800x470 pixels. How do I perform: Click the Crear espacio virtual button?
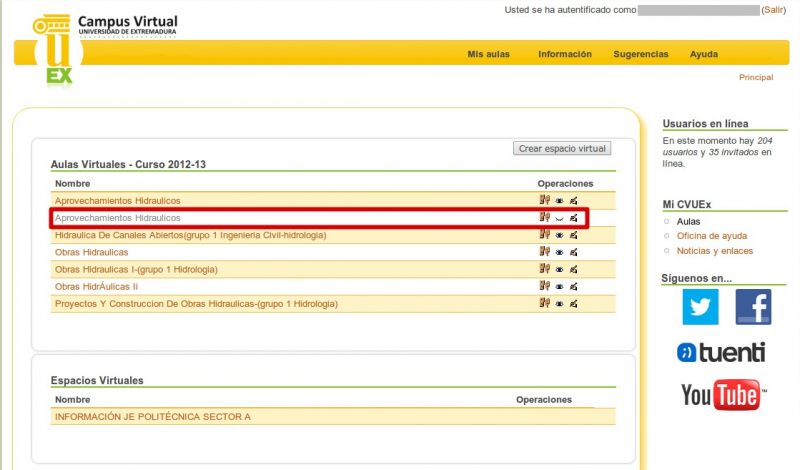click(x=562, y=149)
